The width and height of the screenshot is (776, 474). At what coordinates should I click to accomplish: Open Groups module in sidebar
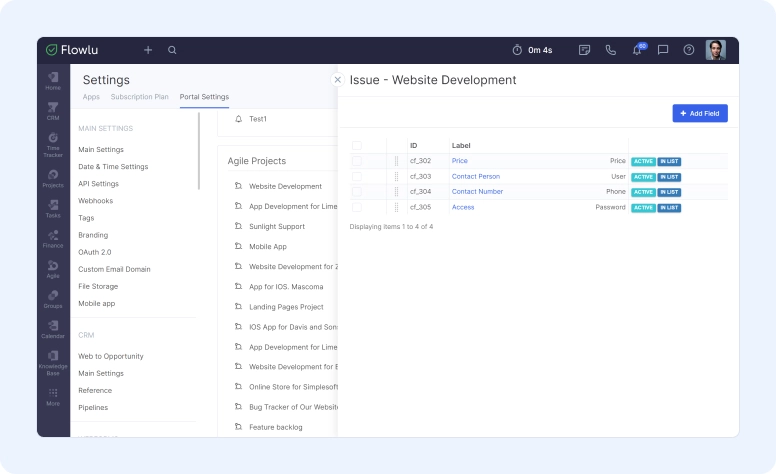[x=53, y=299]
